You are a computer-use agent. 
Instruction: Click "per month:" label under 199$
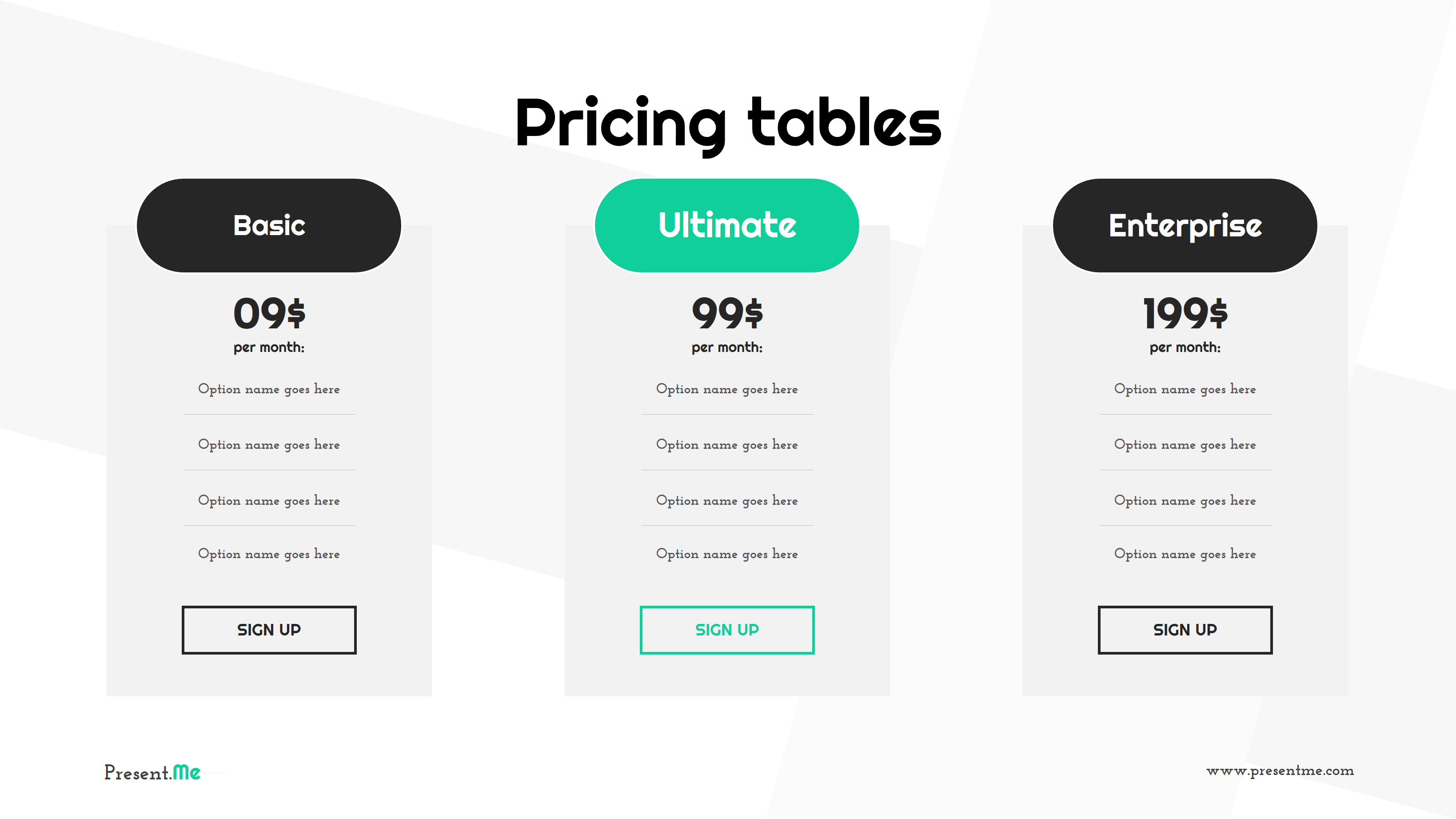(1185, 348)
